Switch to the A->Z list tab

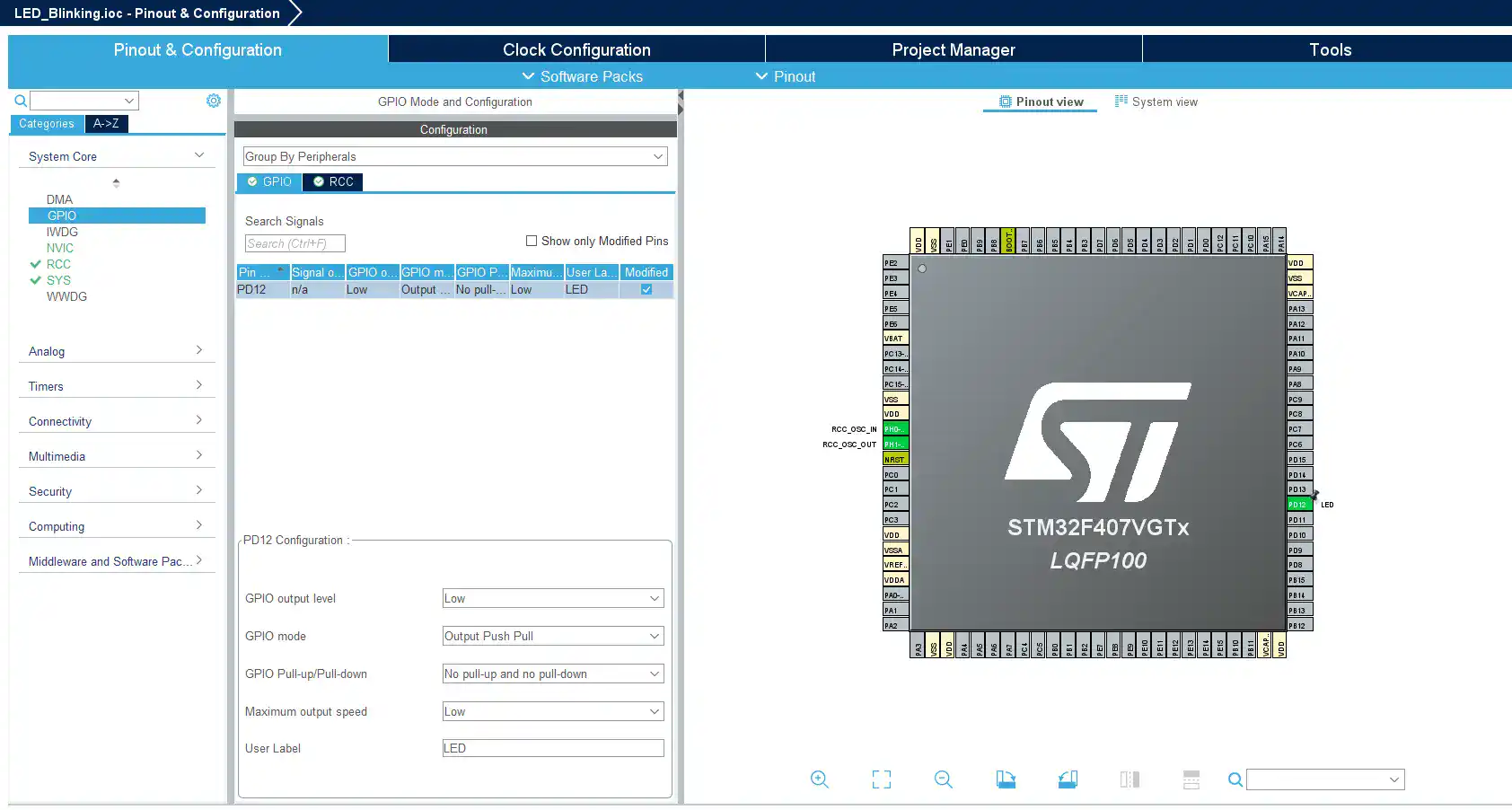[x=106, y=124]
